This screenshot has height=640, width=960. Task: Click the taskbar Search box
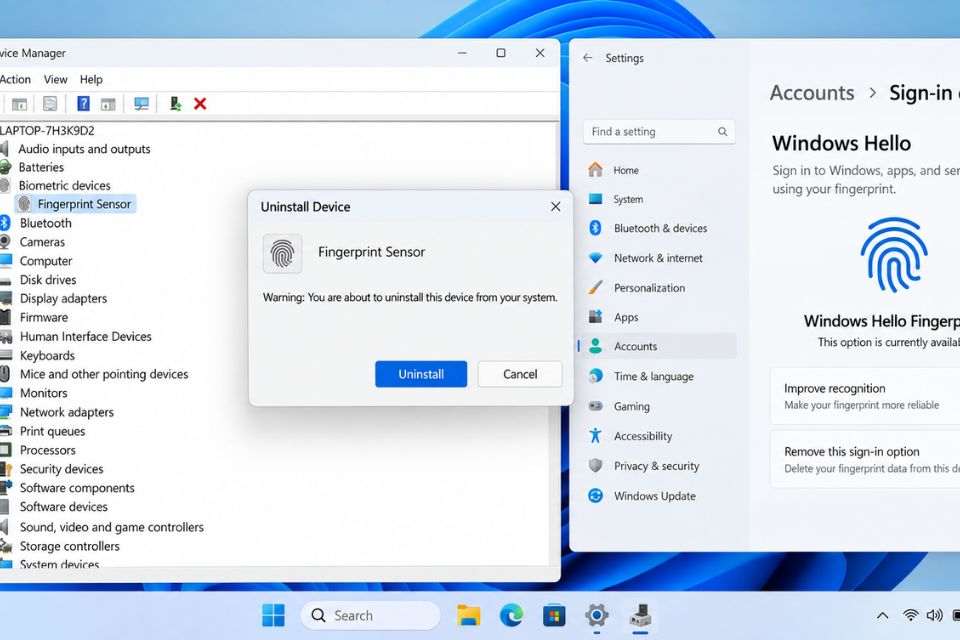[x=370, y=615]
